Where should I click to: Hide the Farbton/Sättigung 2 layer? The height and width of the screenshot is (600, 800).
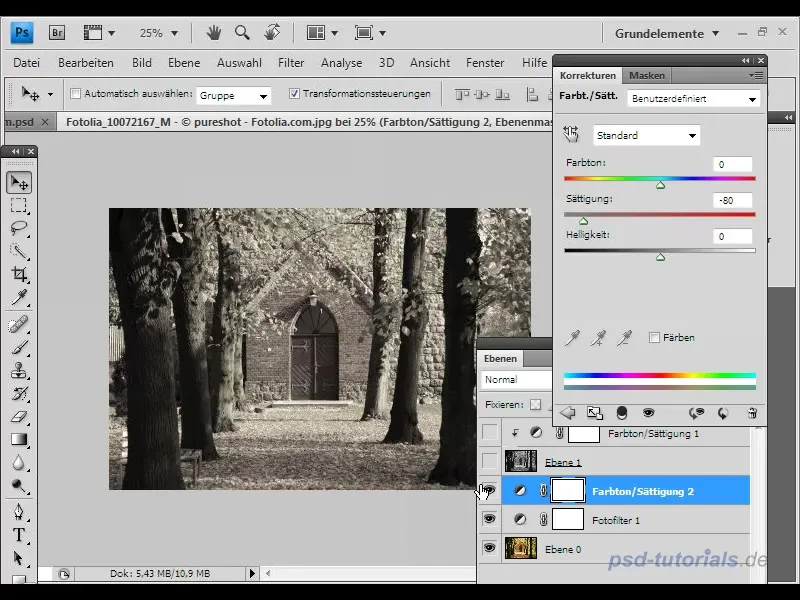coord(489,491)
